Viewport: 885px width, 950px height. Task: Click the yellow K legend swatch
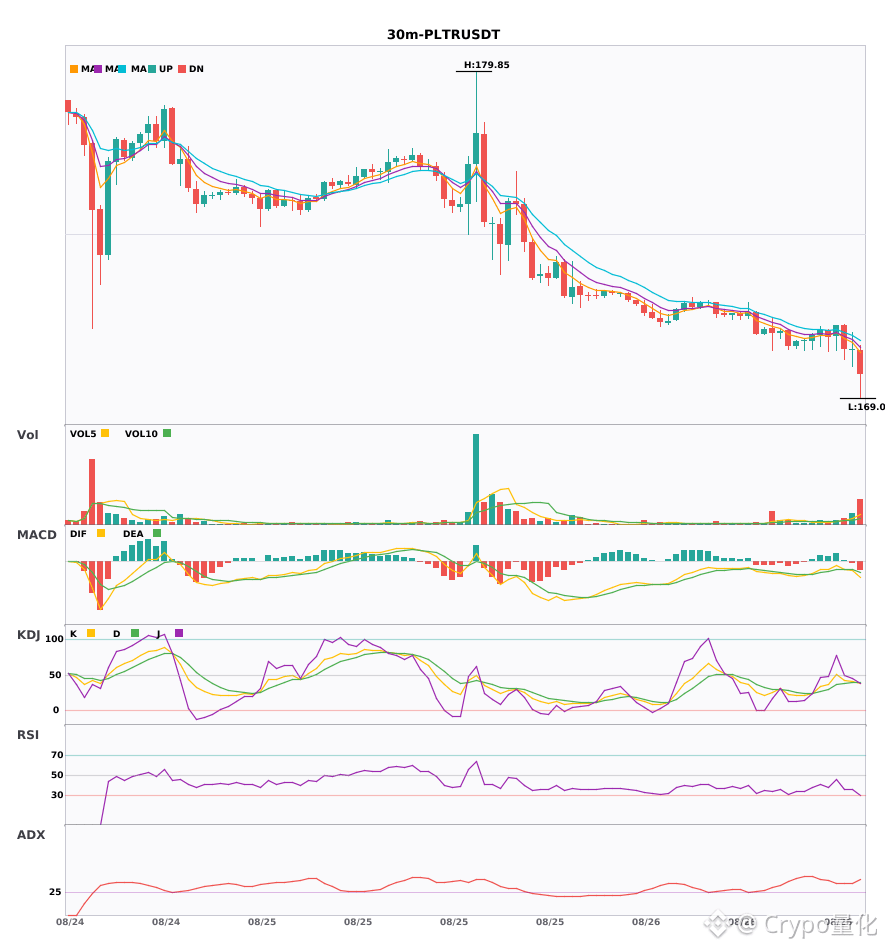click(x=91, y=633)
